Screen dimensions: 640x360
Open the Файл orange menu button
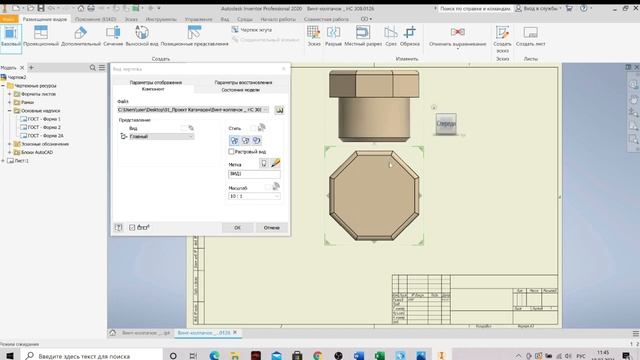[9, 19]
